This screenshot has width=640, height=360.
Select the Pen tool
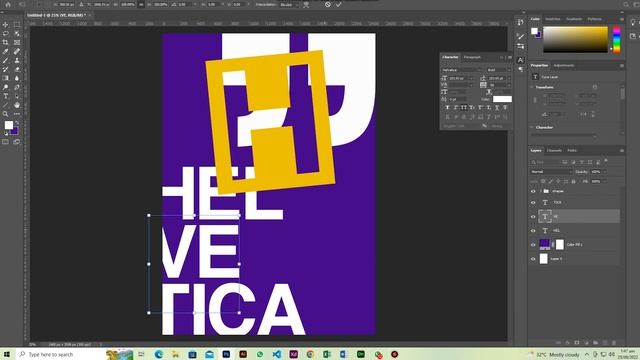(17, 87)
